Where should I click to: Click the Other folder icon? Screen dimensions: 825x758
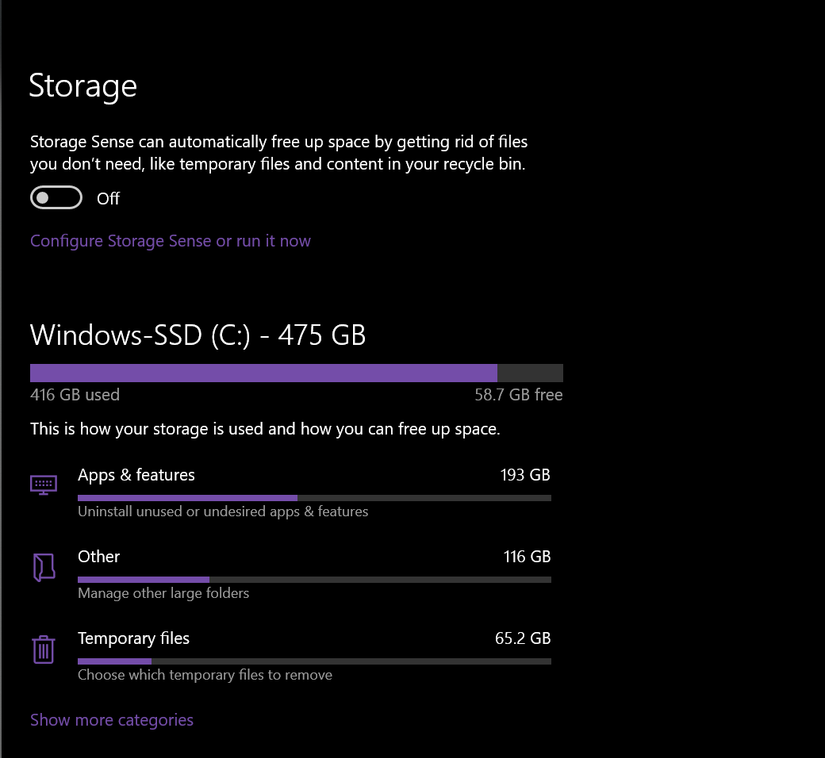point(42,566)
